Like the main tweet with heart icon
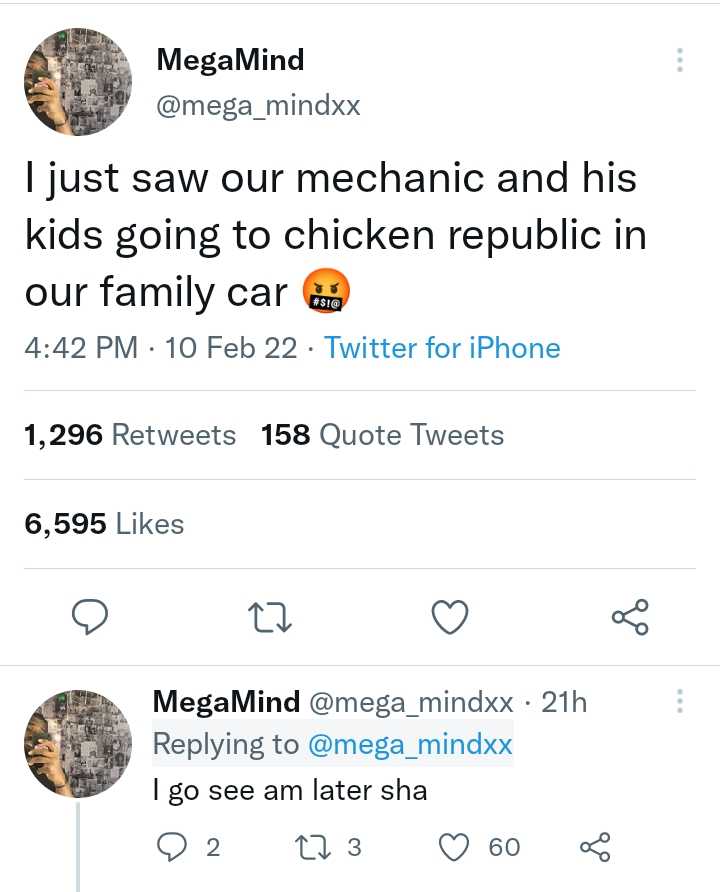Image resolution: width=720 pixels, height=892 pixels. tap(450, 619)
